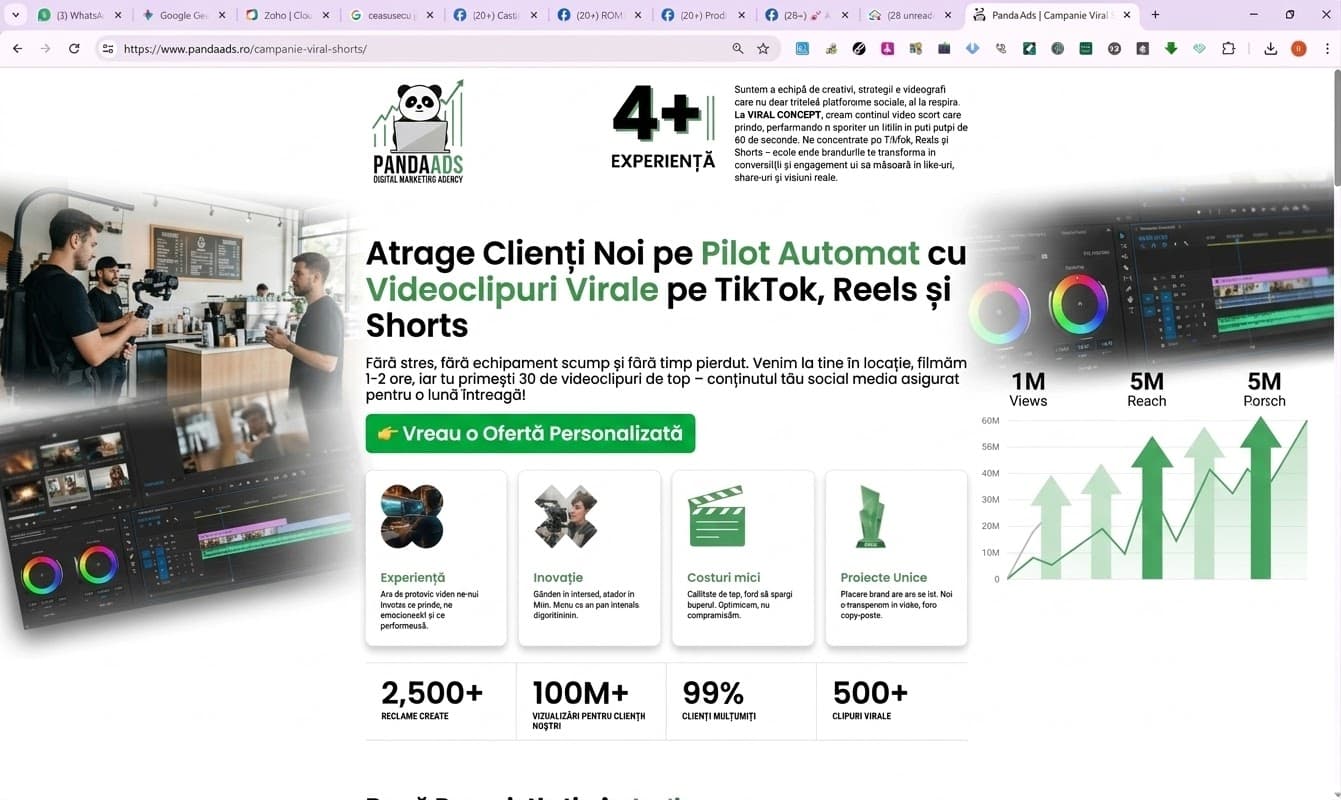Screen dimensions: 1341x800
Task: Open a new tab with plus button
Action: coord(1155,15)
